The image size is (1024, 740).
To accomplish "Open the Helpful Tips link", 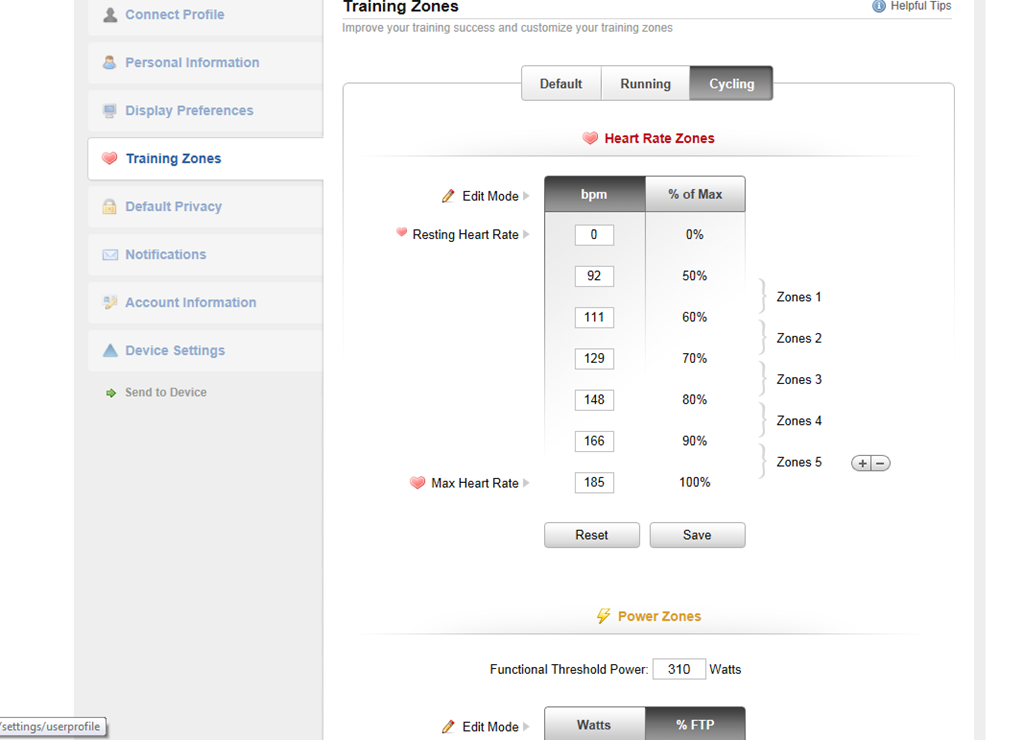I will [921, 6].
